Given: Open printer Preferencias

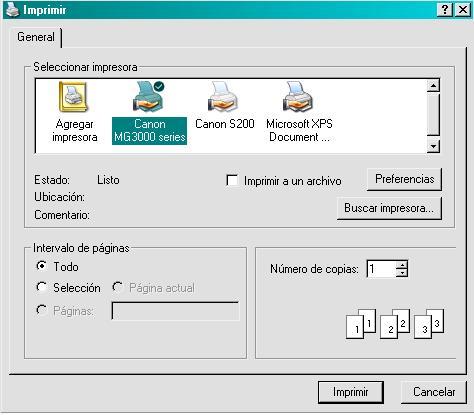Looking at the screenshot, I should 404,179.
